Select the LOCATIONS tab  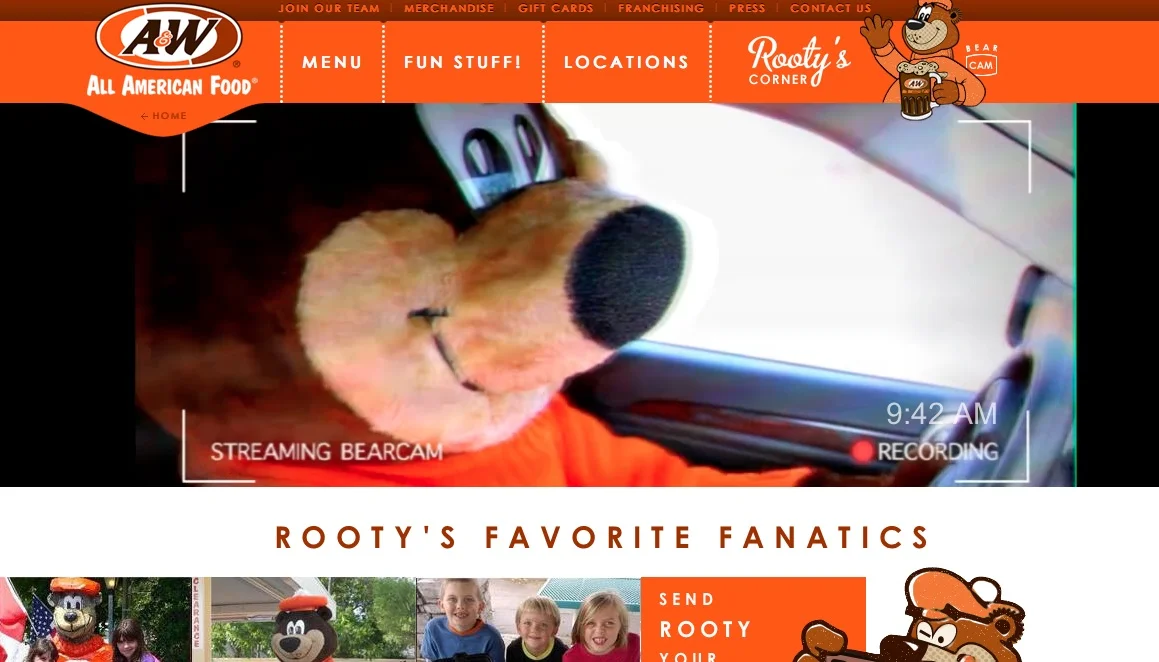point(626,62)
